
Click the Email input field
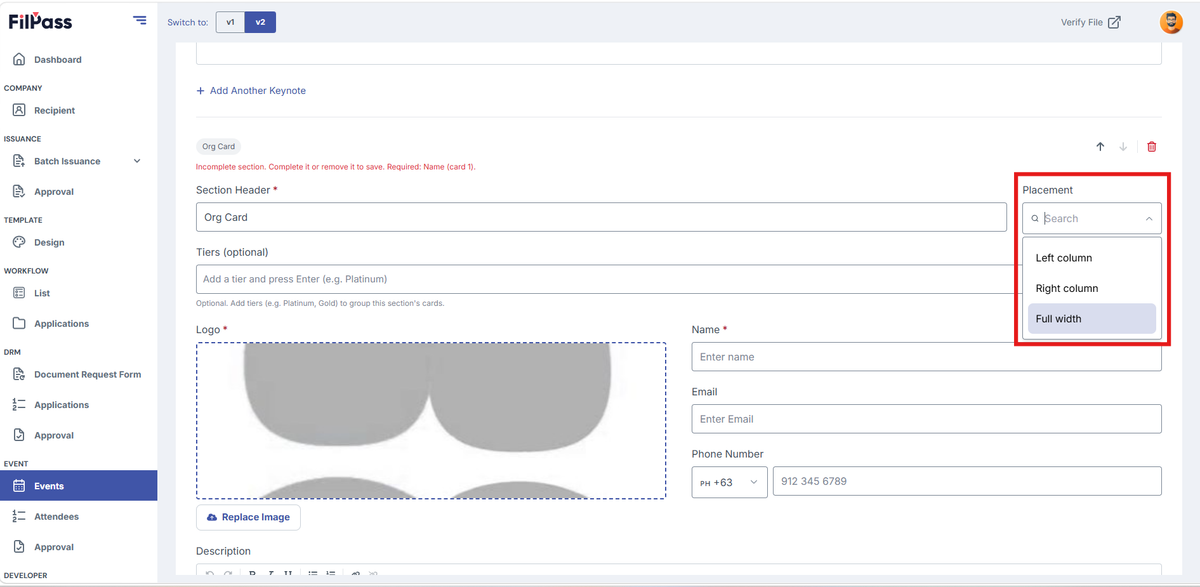926,419
